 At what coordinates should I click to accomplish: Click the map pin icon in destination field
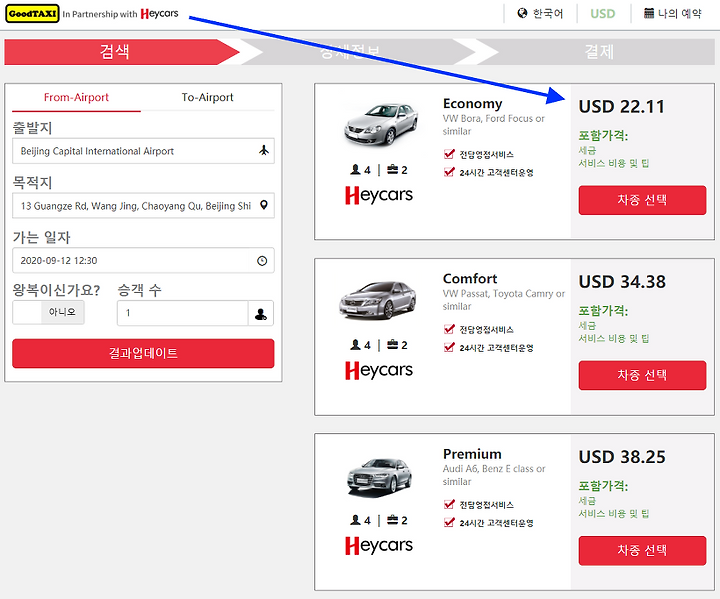[264, 205]
